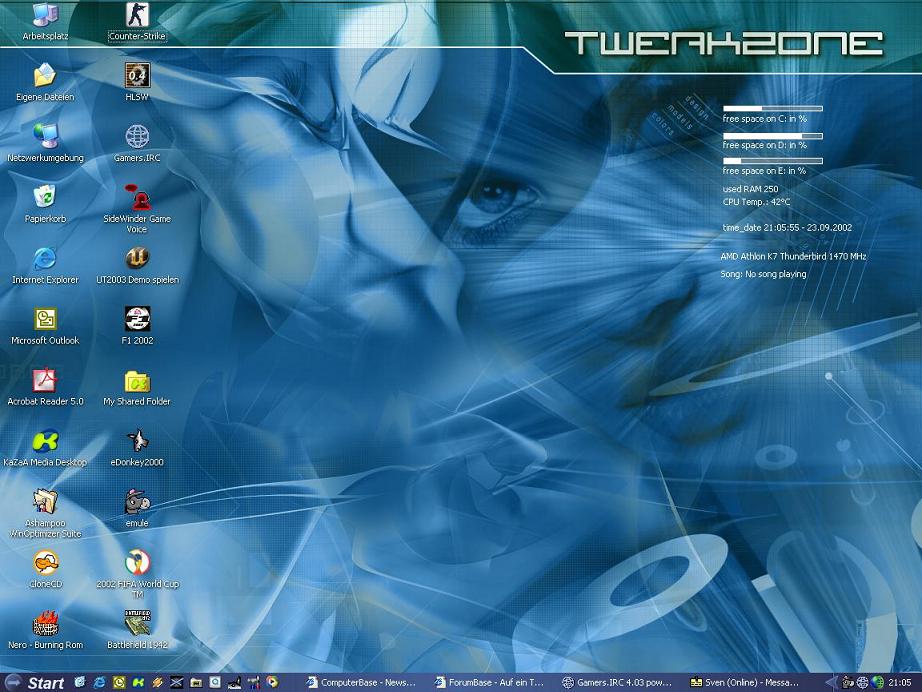Image resolution: width=922 pixels, height=692 pixels.
Task: Click the green globe tray icon
Action: tap(878, 683)
